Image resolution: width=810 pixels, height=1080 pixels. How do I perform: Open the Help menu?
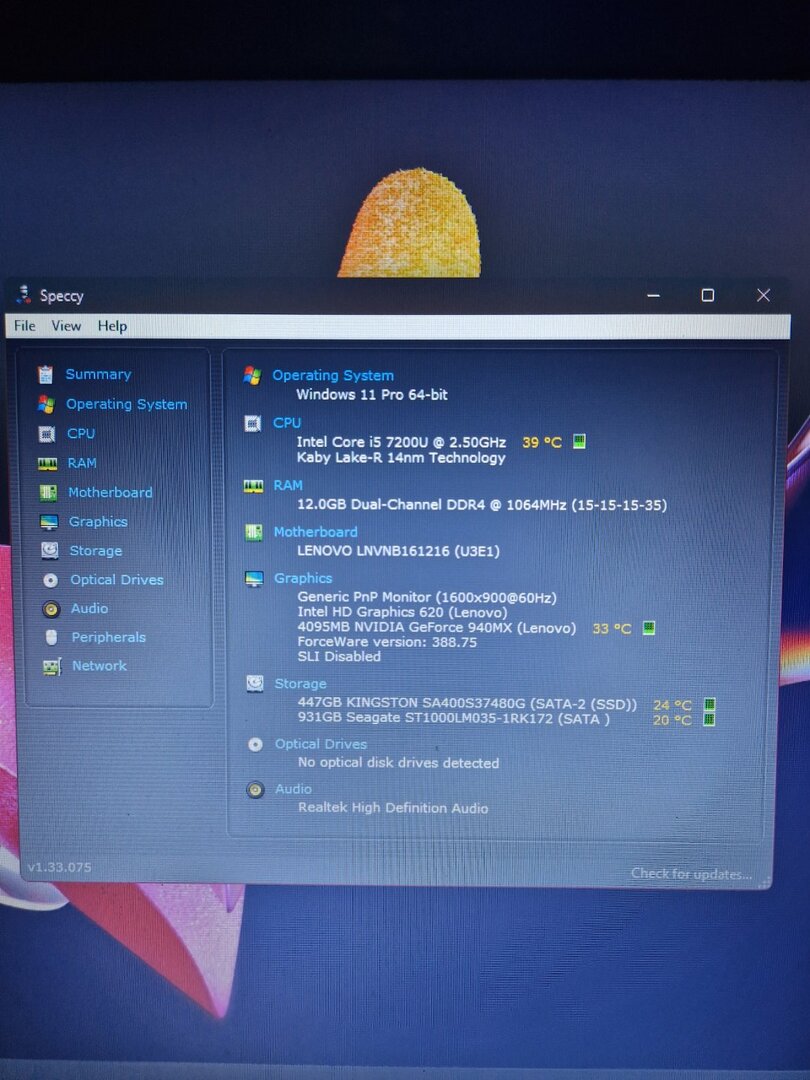point(112,326)
